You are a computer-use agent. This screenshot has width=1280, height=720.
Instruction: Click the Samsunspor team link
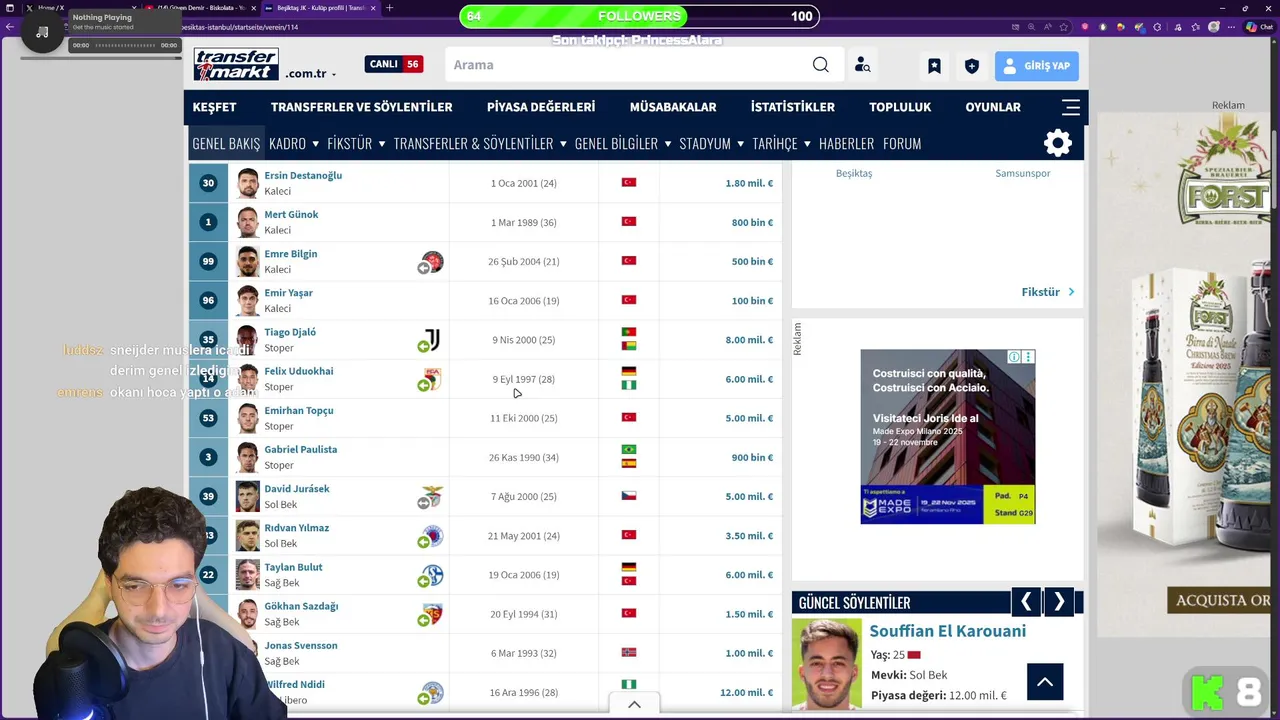(1023, 173)
